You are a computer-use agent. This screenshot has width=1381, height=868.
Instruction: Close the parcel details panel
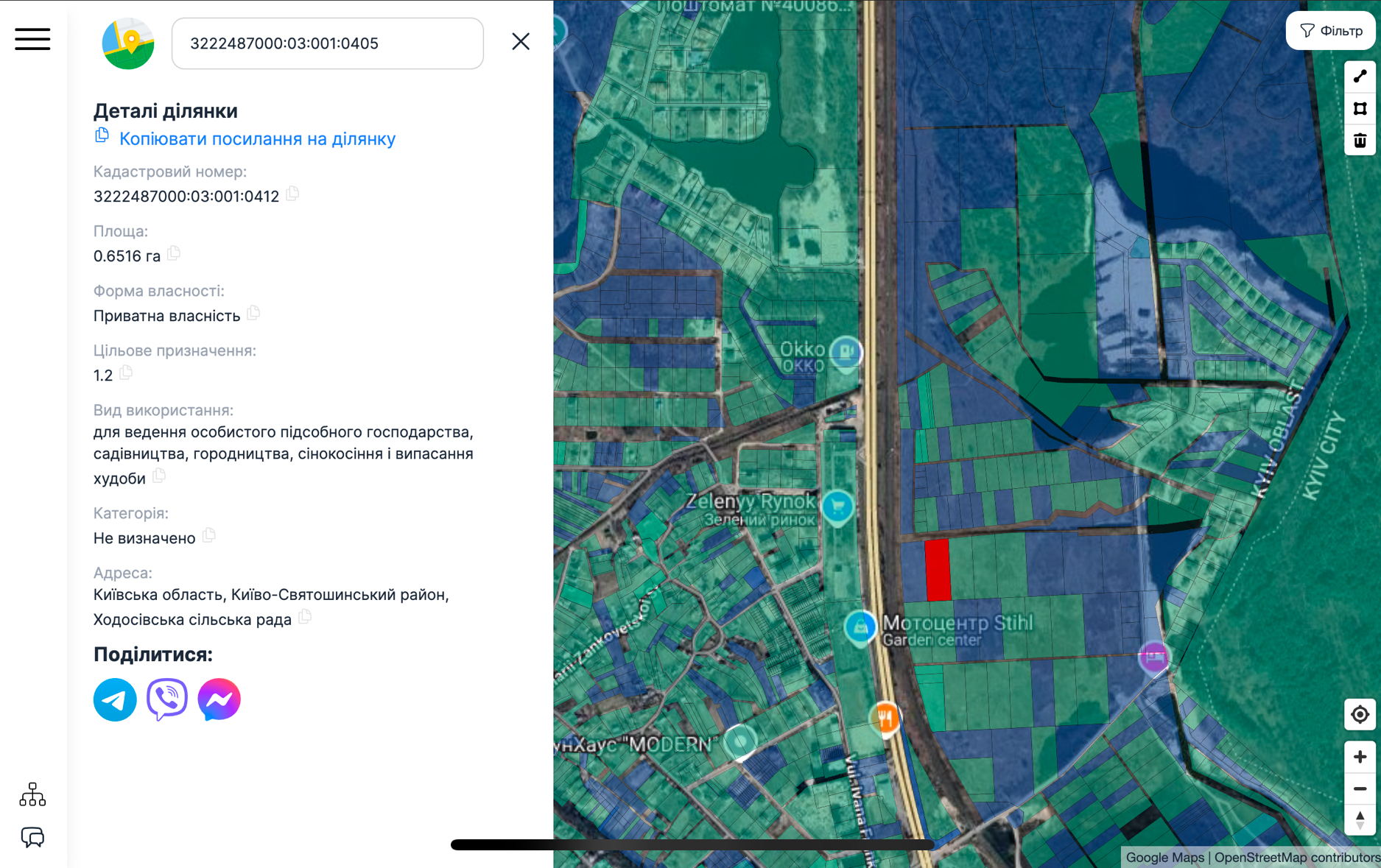521,41
